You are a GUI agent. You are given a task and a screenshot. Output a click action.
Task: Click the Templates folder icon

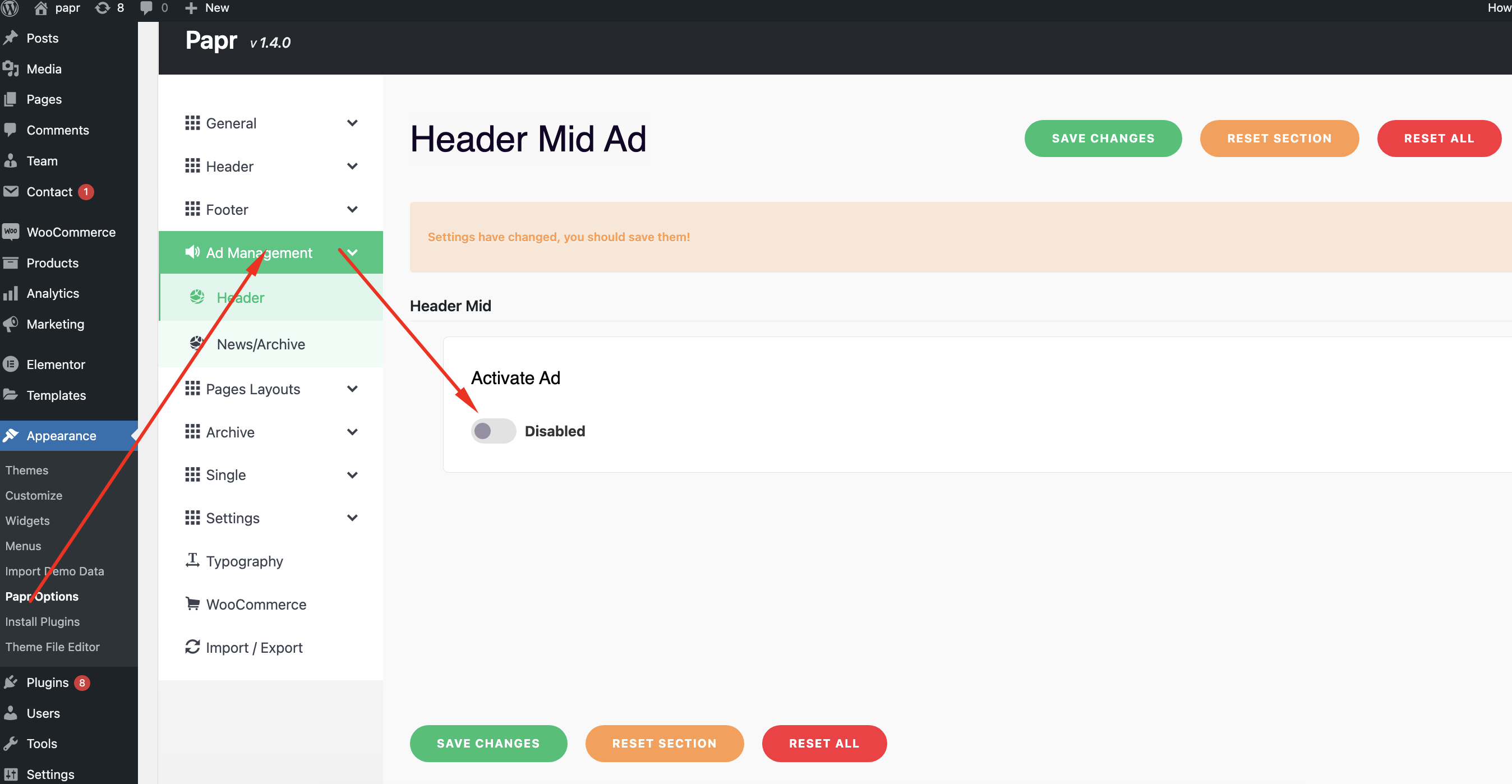11,395
